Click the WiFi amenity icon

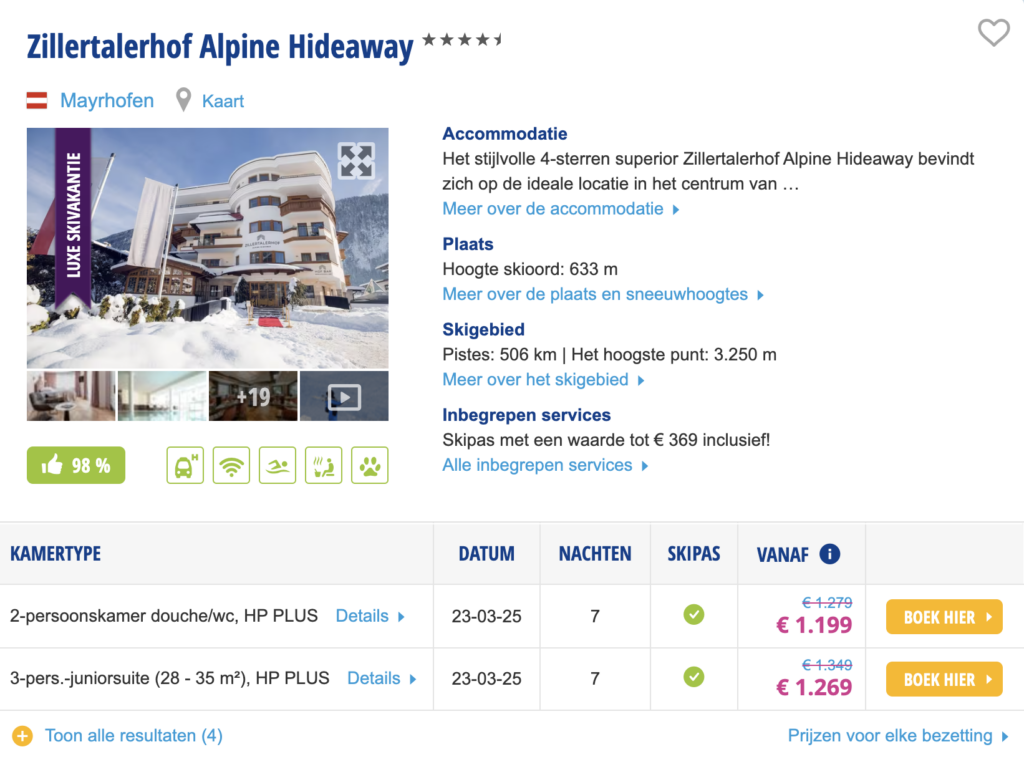click(x=231, y=465)
